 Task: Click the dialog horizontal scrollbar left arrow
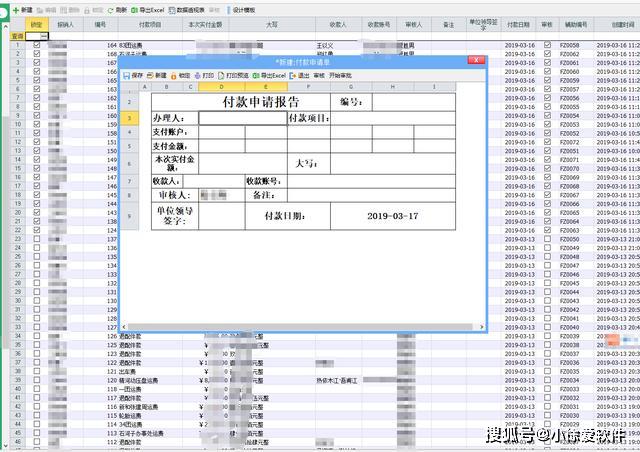point(124,327)
